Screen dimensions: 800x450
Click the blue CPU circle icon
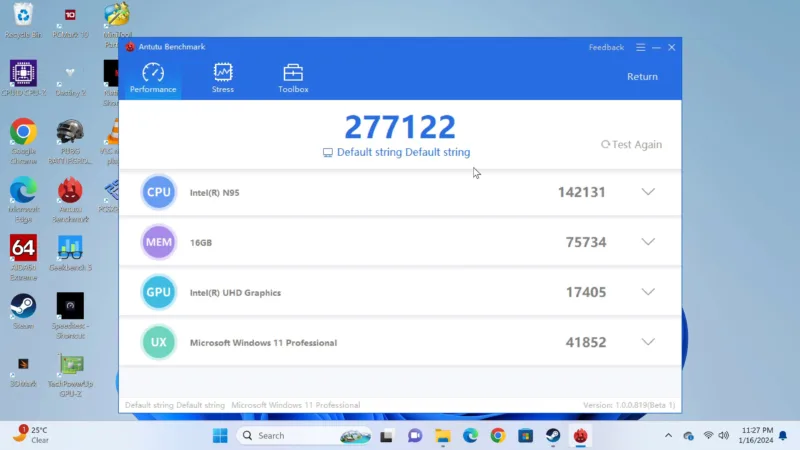(159, 192)
